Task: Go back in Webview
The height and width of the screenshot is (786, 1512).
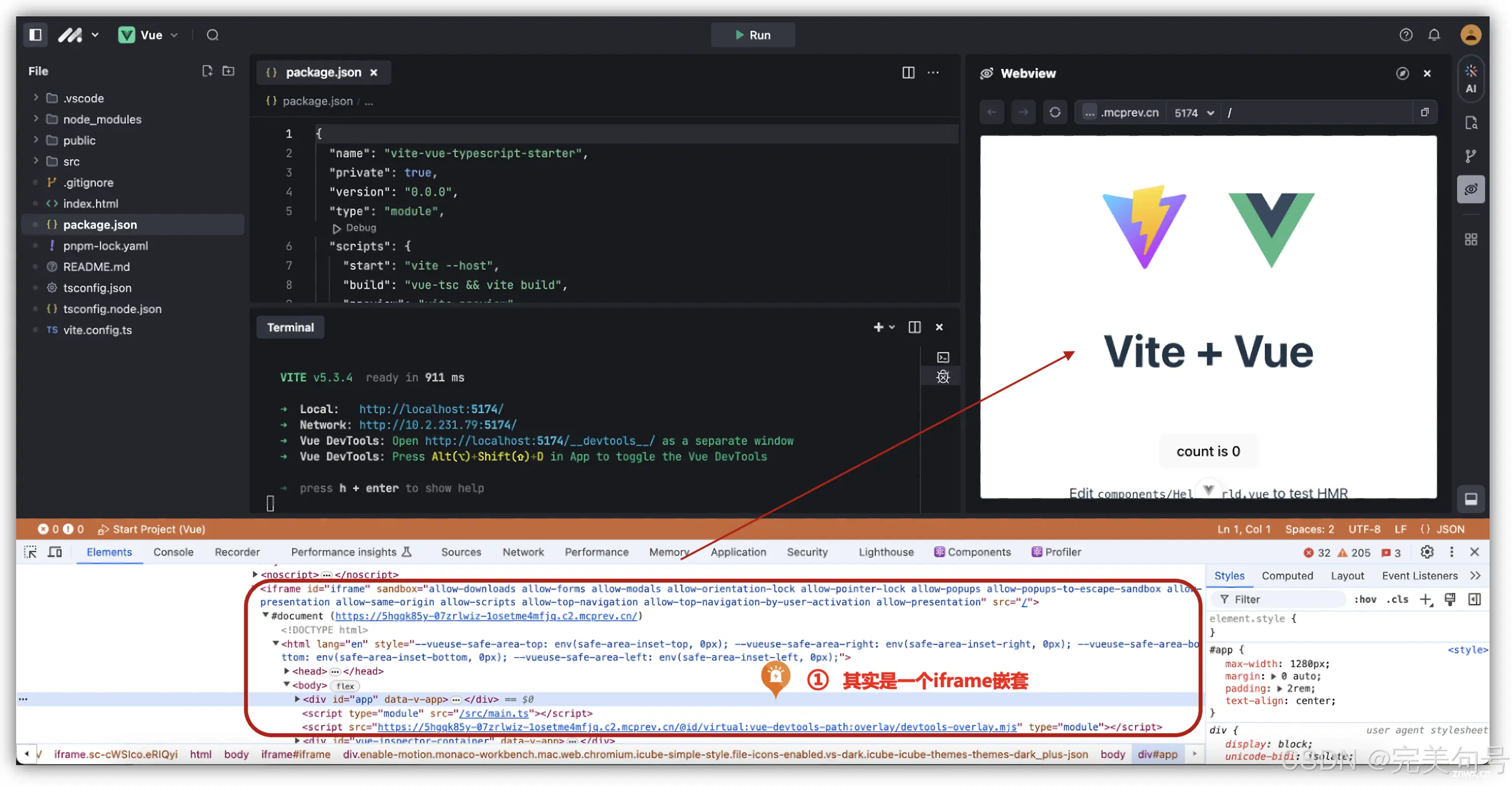Action: (x=992, y=112)
